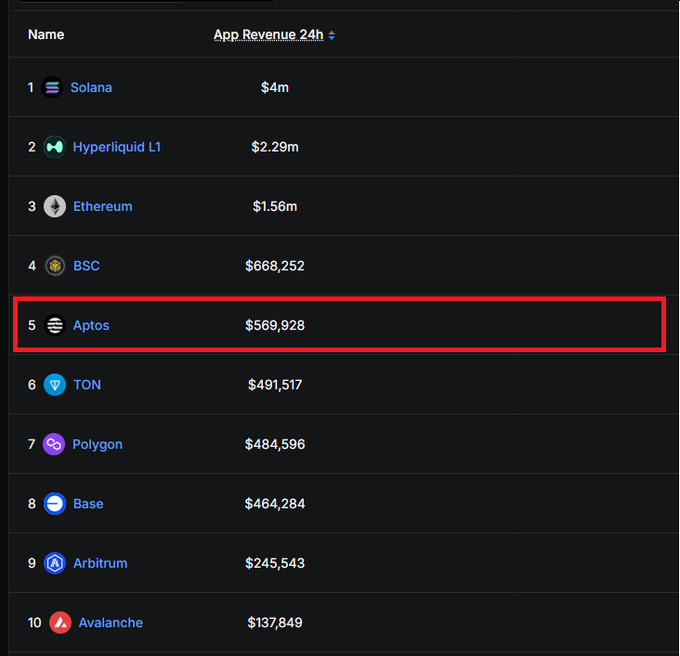The image size is (680, 656).
Task: Open the Avalanche chain link
Action: [110, 623]
